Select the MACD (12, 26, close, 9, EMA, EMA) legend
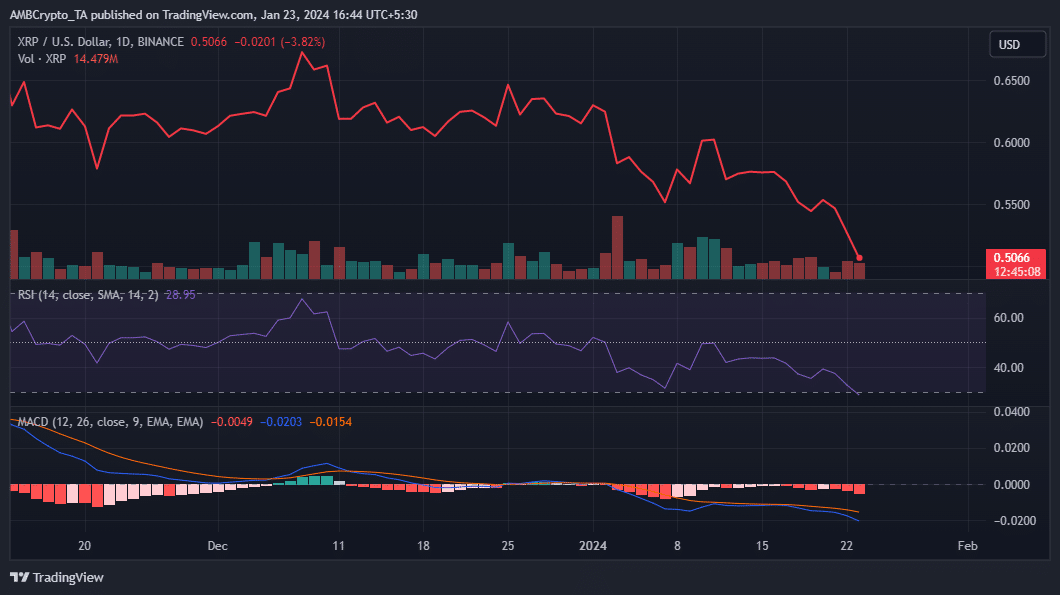The width and height of the screenshot is (1060, 595). [110, 422]
